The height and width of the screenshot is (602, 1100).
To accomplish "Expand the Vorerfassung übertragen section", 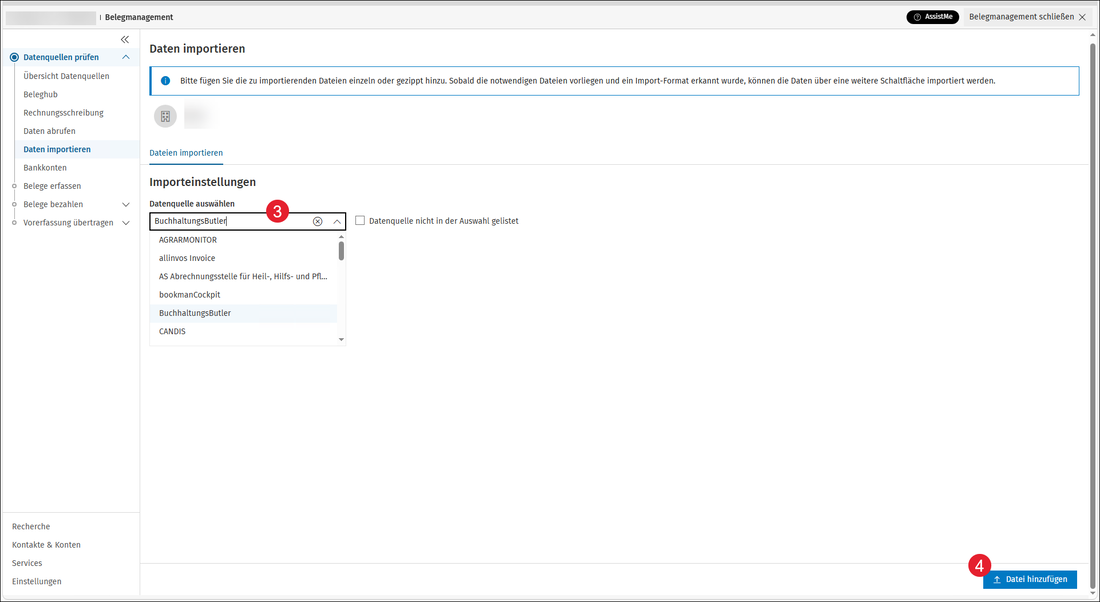I will pyautogui.click(x=126, y=223).
